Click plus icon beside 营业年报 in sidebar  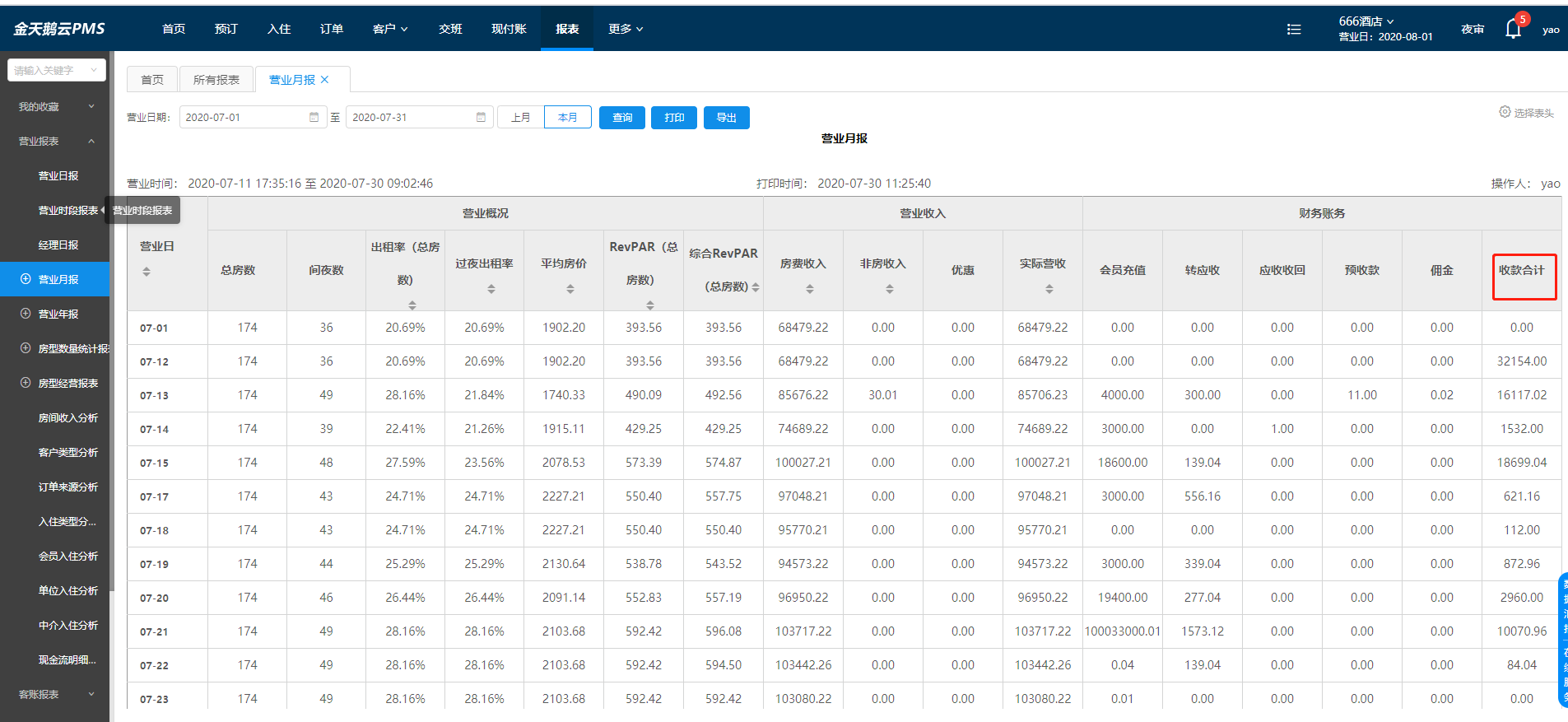pyautogui.click(x=26, y=314)
